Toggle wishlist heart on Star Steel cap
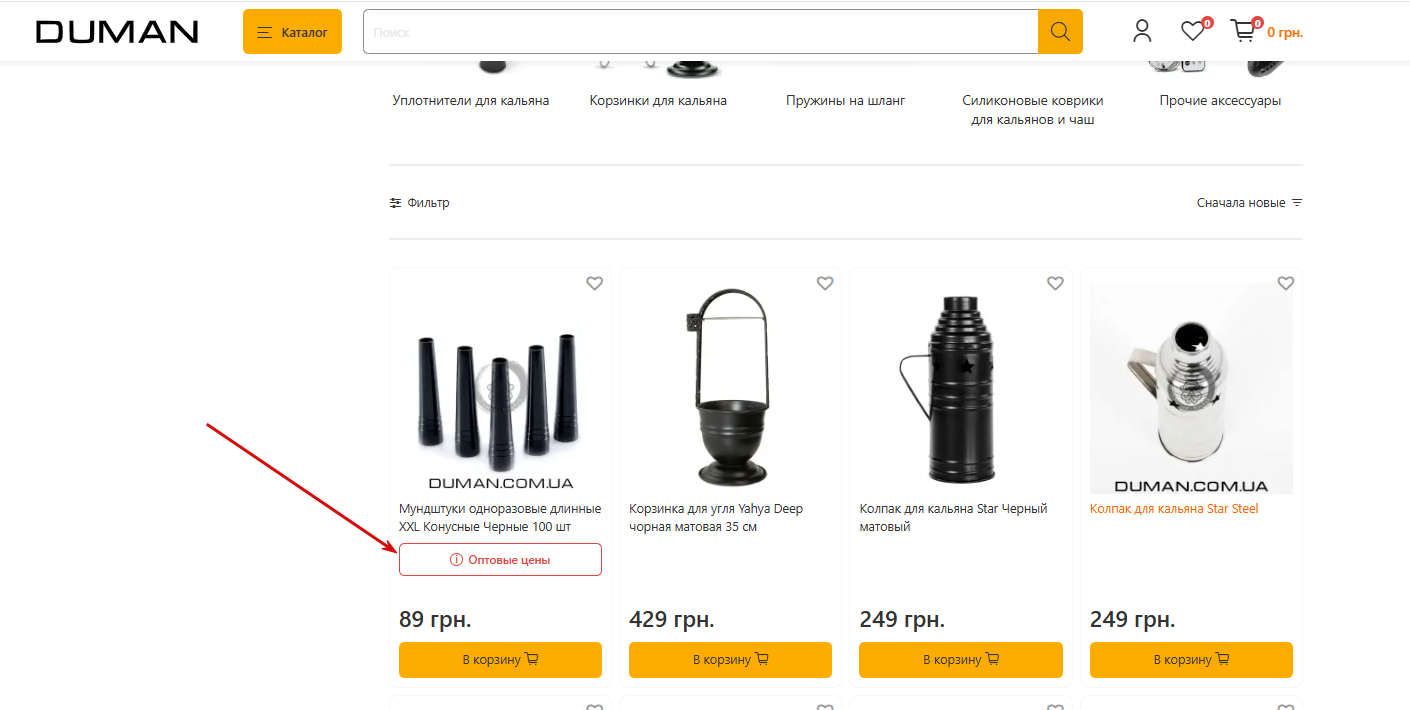1410x710 pixels. [x=1286, y=284]
